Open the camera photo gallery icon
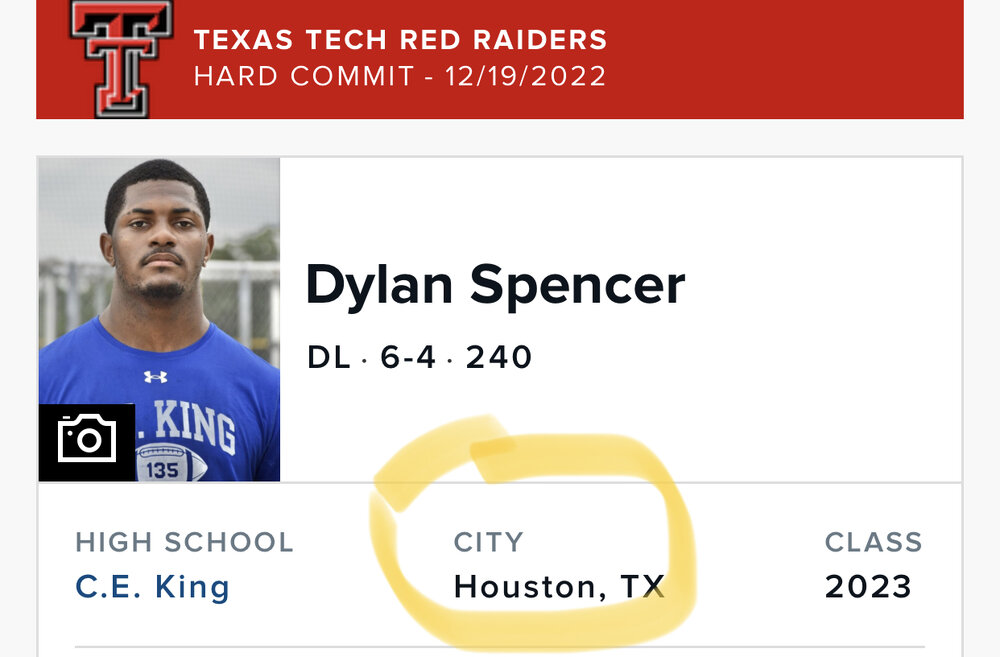The height and width of the screenshot is (657, 1000). coord(87,440)
